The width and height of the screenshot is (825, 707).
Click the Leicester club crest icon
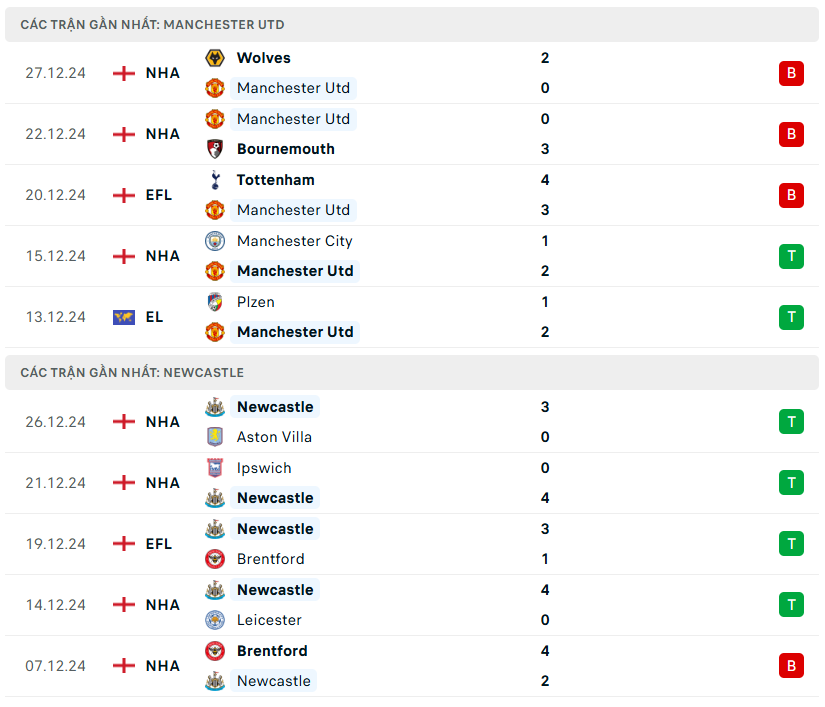[x=215, y=620]
